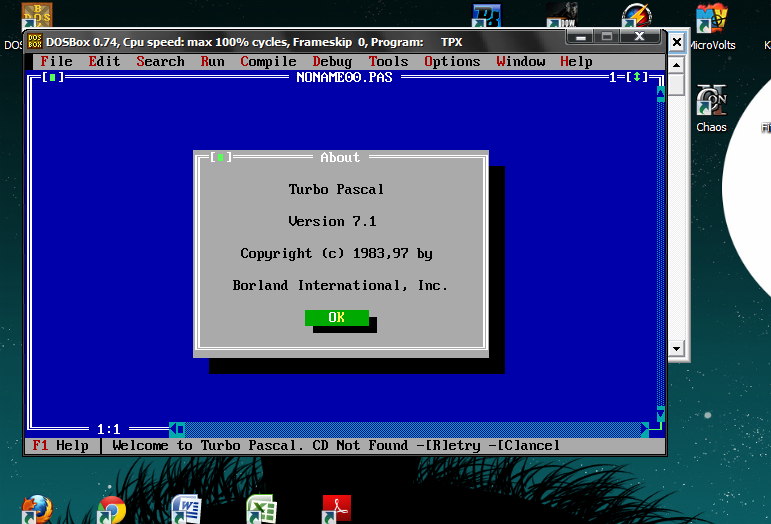
Task: Click the editor vertical scrollbar track
Action: tap(660, 254)
